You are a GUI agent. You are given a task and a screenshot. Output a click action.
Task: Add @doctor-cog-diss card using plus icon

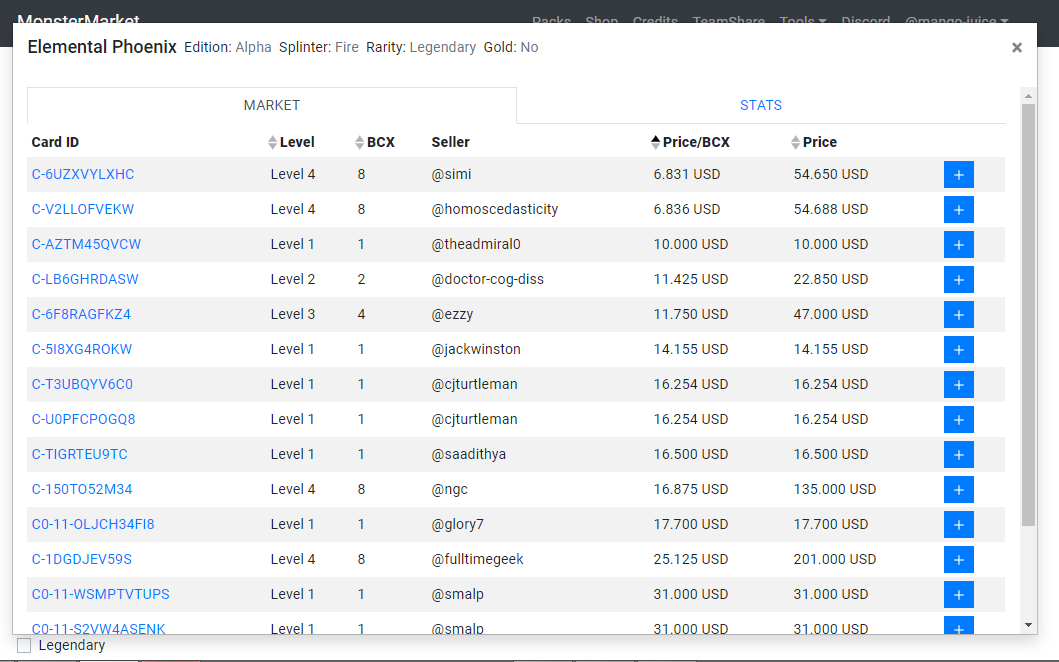coord(958,280)
